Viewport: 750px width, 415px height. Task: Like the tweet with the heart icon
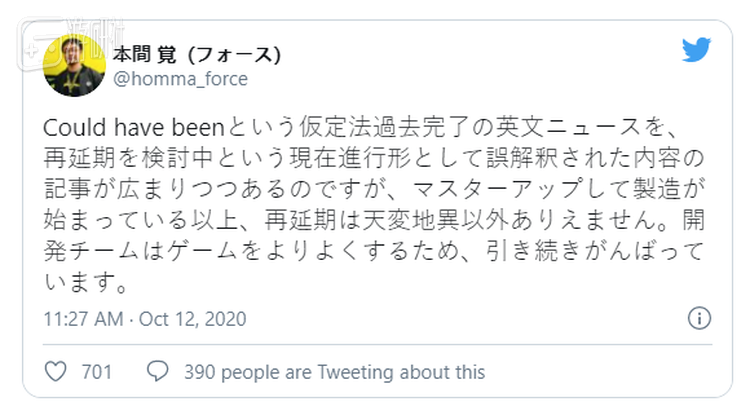tap(58, 372)
